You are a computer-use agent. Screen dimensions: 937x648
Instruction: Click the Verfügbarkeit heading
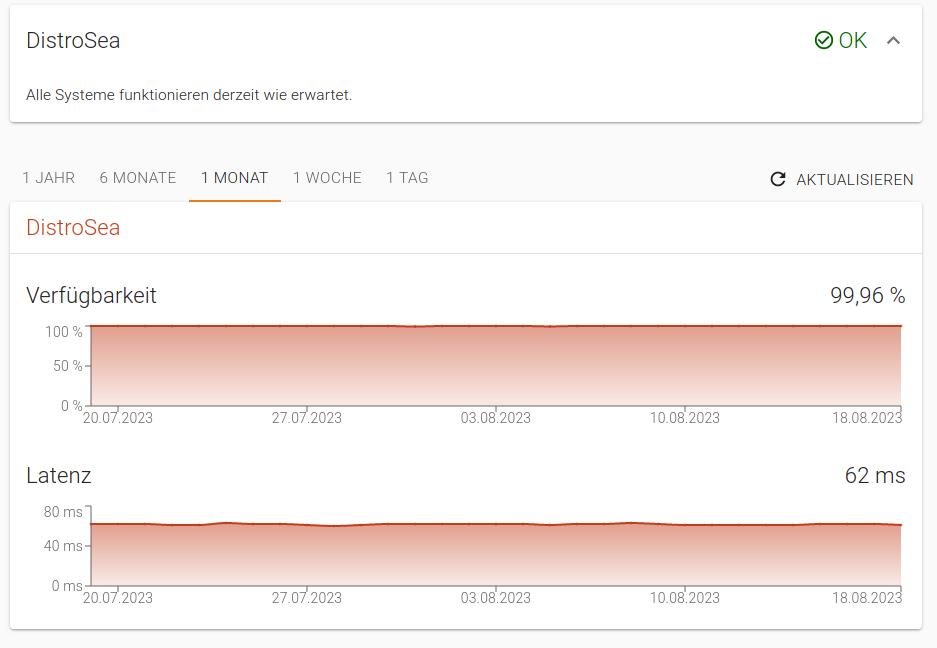click(x=91, y=295)
